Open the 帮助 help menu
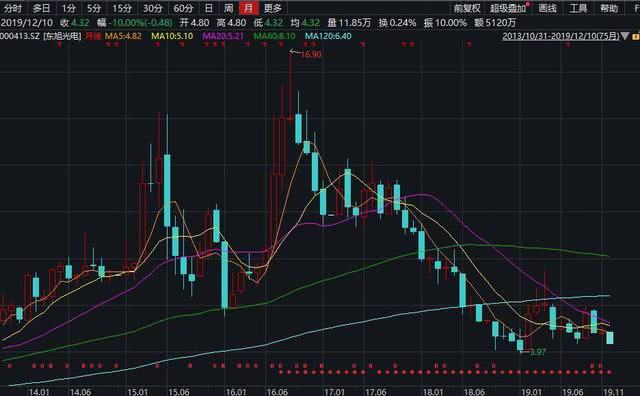The width and height of the screenshot is (640, 396). point(609,8)
